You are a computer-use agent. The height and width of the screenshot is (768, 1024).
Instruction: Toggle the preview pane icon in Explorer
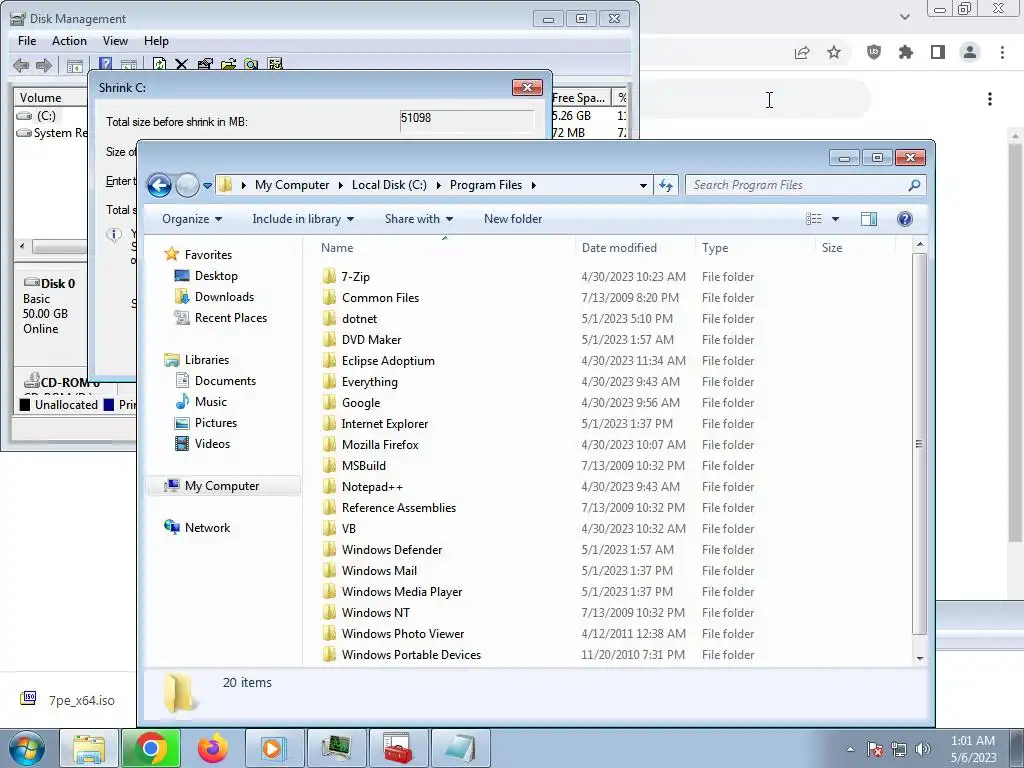click(869, 219)
